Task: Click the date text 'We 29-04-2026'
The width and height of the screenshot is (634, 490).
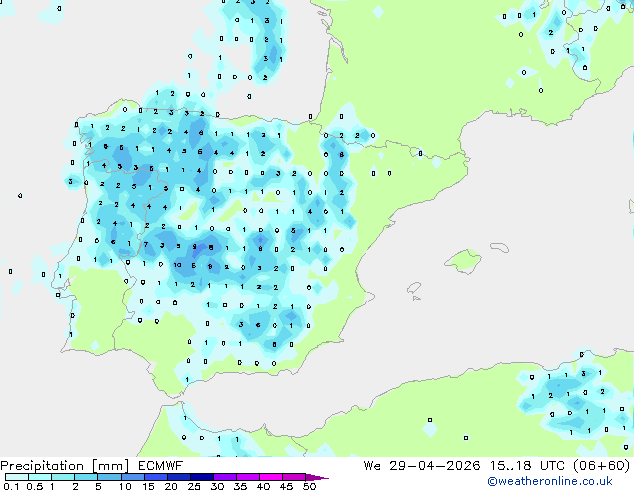Action: coord(422,466)
